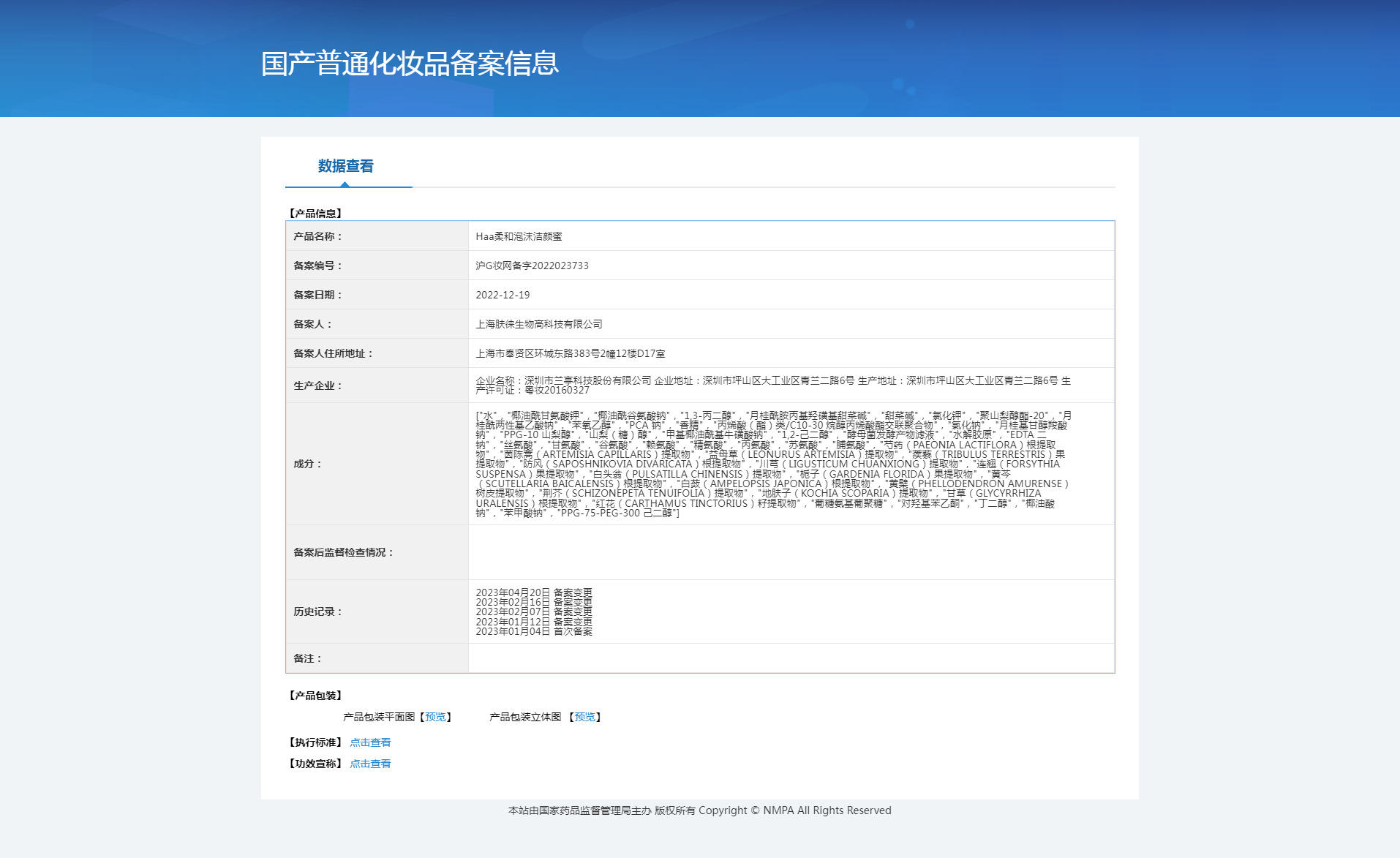Select the 备注 row
This screenshot has height=858, width=1400.
coord(773,658)
